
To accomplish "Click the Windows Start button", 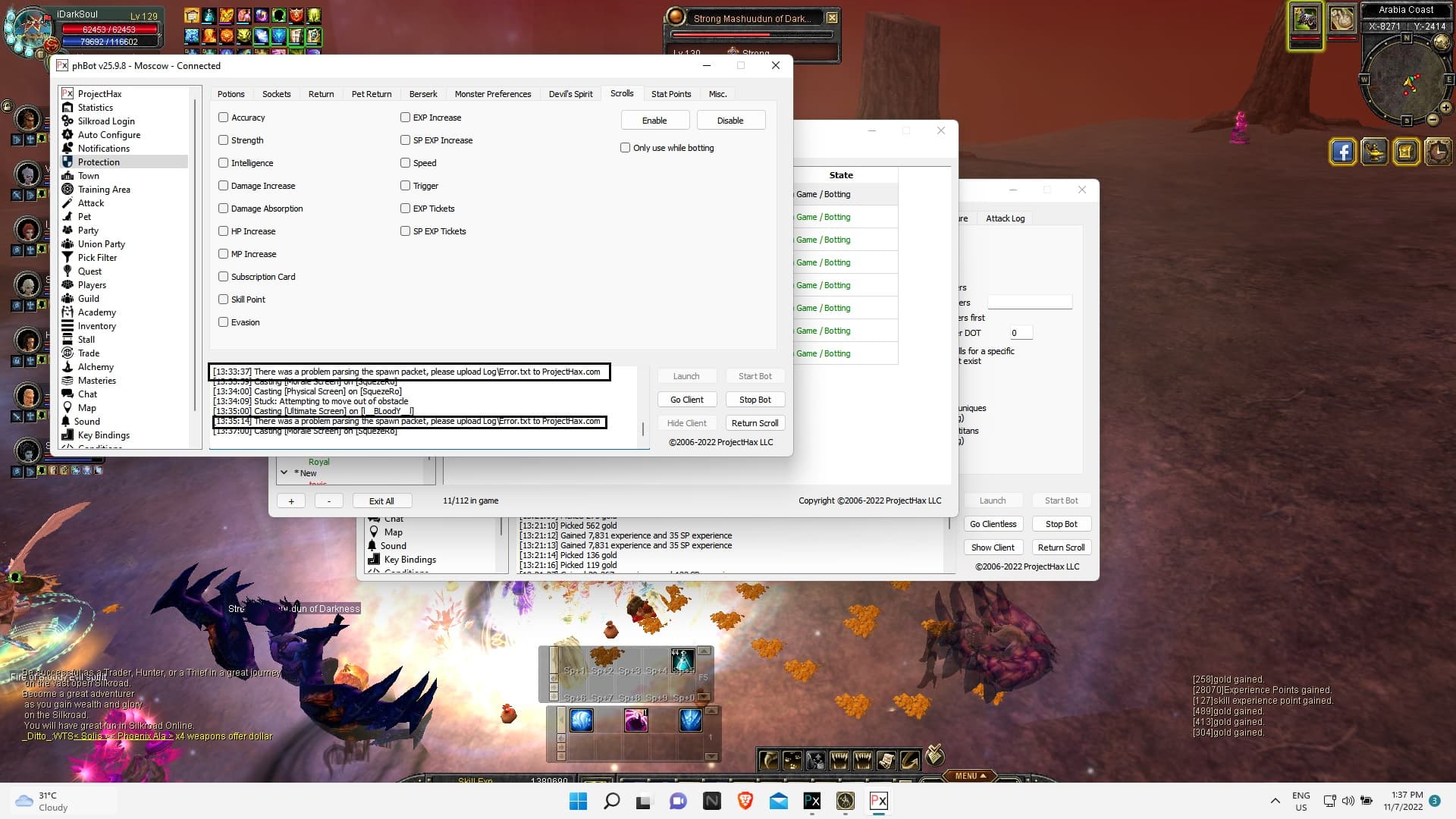I will (578, 801).
